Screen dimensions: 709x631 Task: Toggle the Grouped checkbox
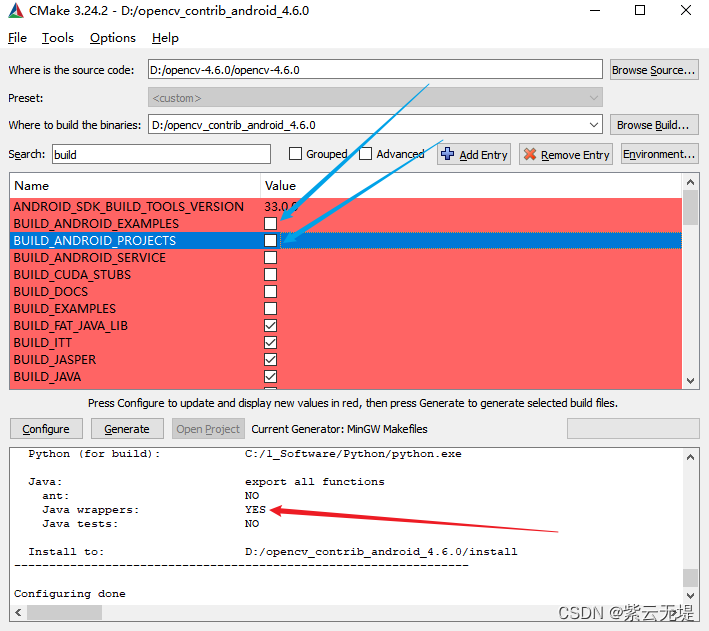pos(295,154)
